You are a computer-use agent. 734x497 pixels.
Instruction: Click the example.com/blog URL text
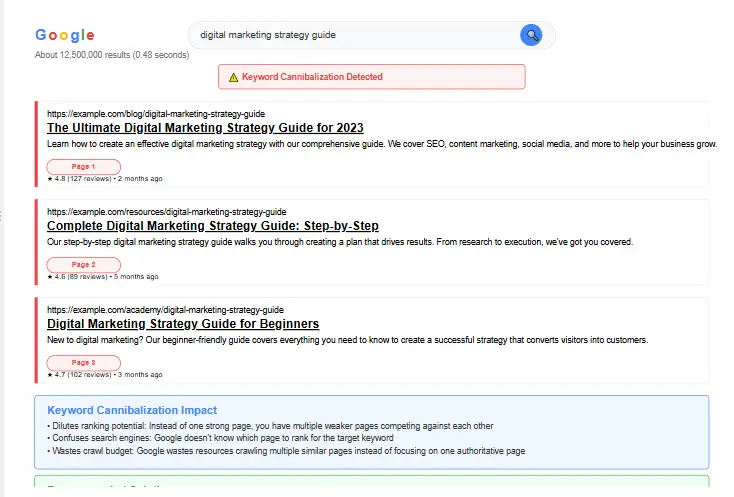click(156, 114)
